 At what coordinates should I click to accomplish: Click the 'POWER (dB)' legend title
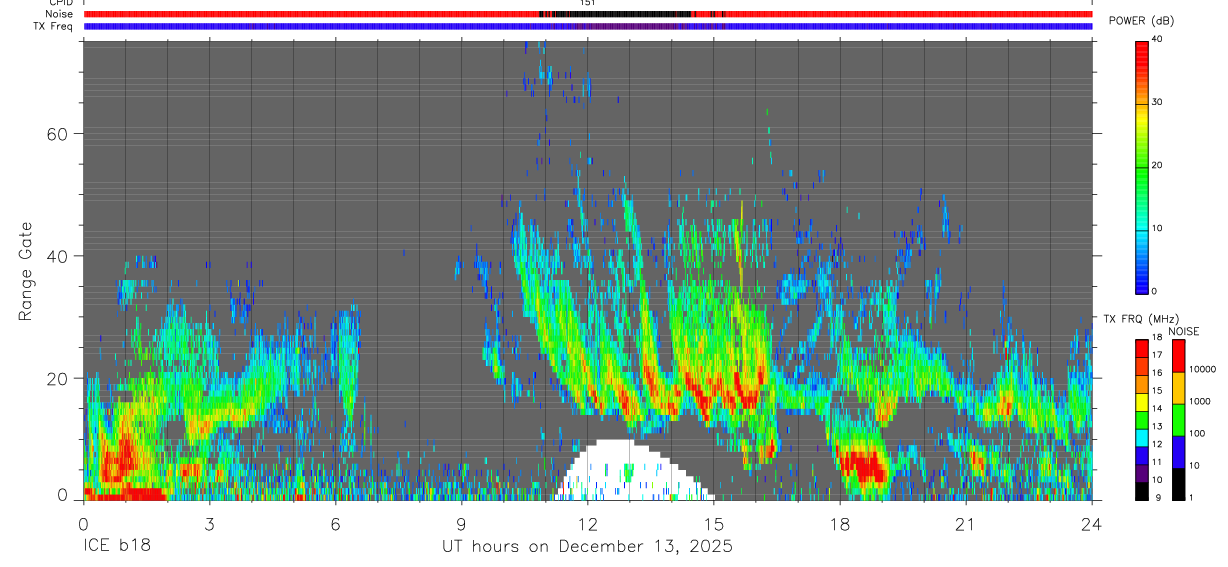point(1141,21)
